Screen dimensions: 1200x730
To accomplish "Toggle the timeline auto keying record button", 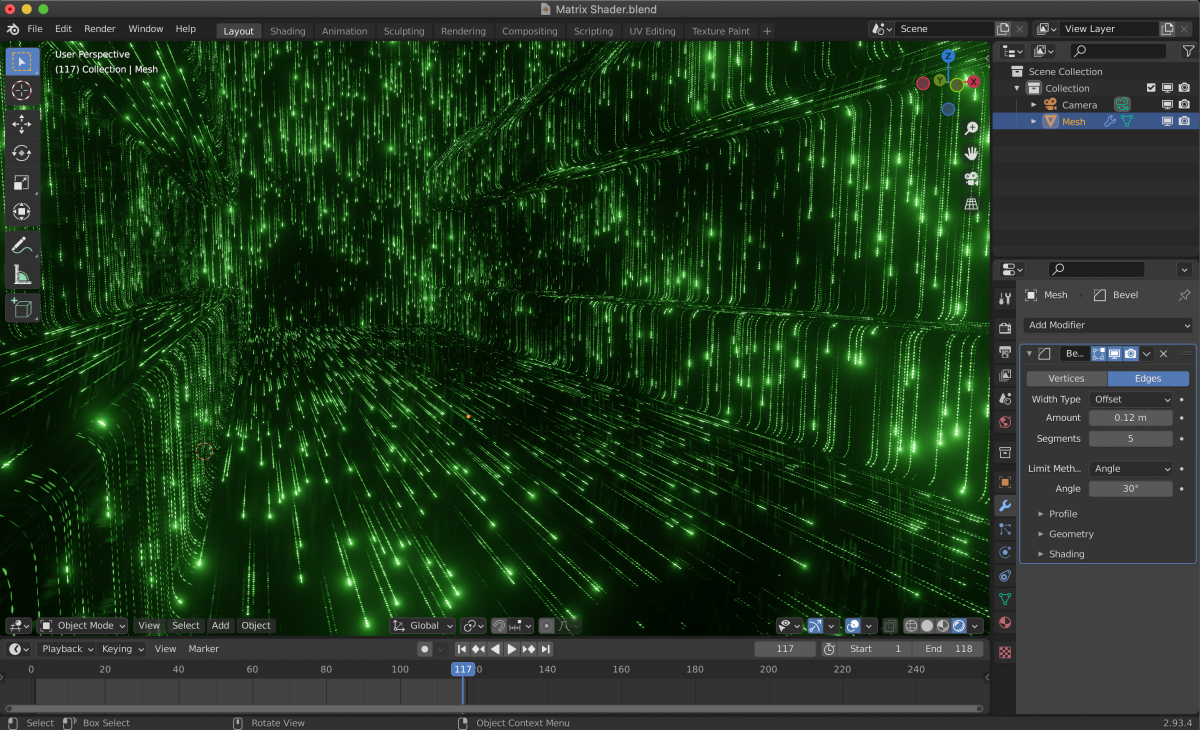I will point(425,649).
